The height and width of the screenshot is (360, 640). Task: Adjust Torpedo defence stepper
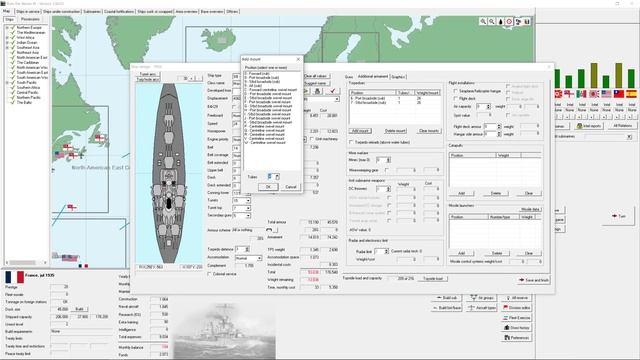[x=247, y=249]
